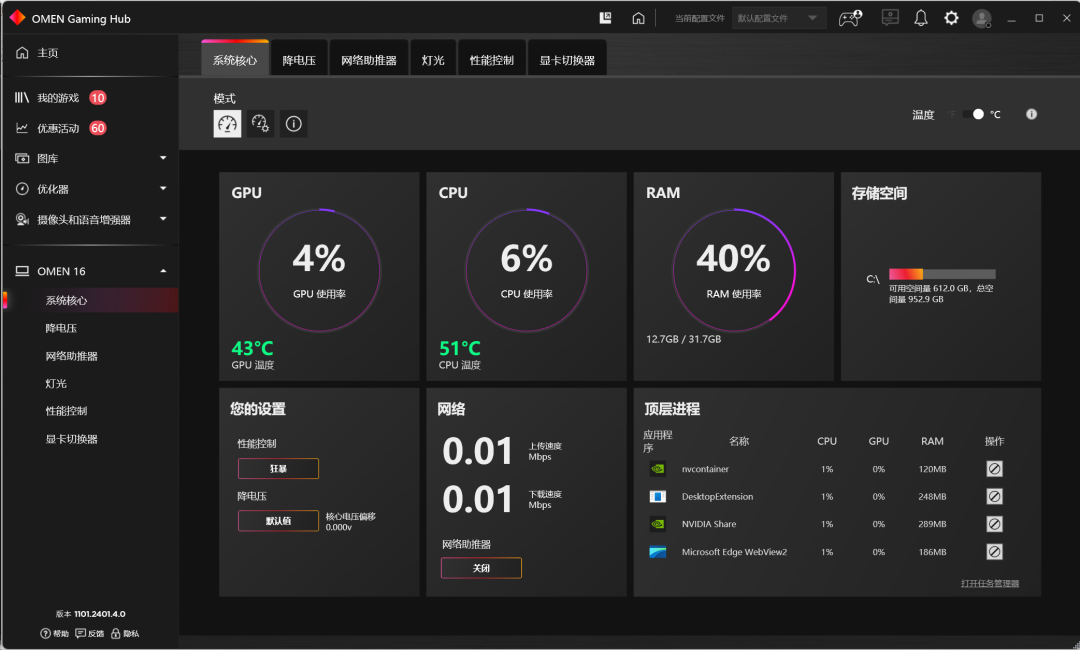Screen dimensions: 1080x650
Task: Switch to the 网络助推器 tab
Action: [368, 60]
